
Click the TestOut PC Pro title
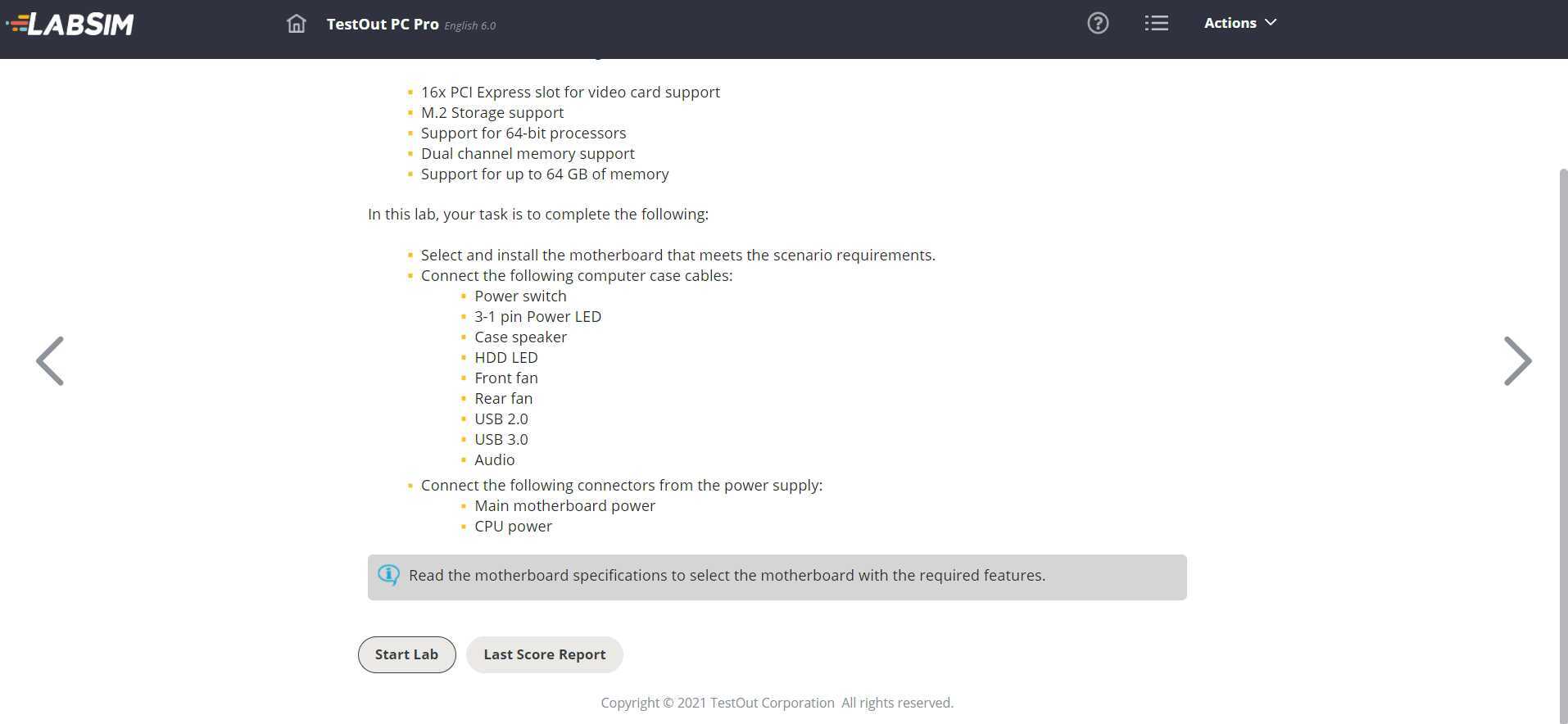(383, 24)
